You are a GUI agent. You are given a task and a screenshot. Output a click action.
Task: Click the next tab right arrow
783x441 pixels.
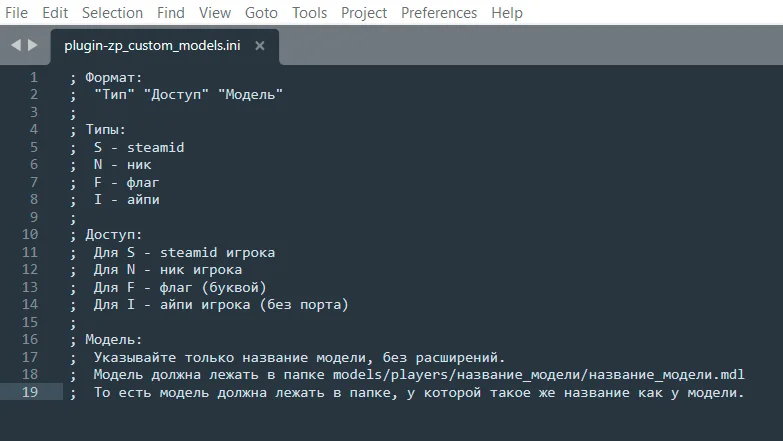tap(32, 45)
